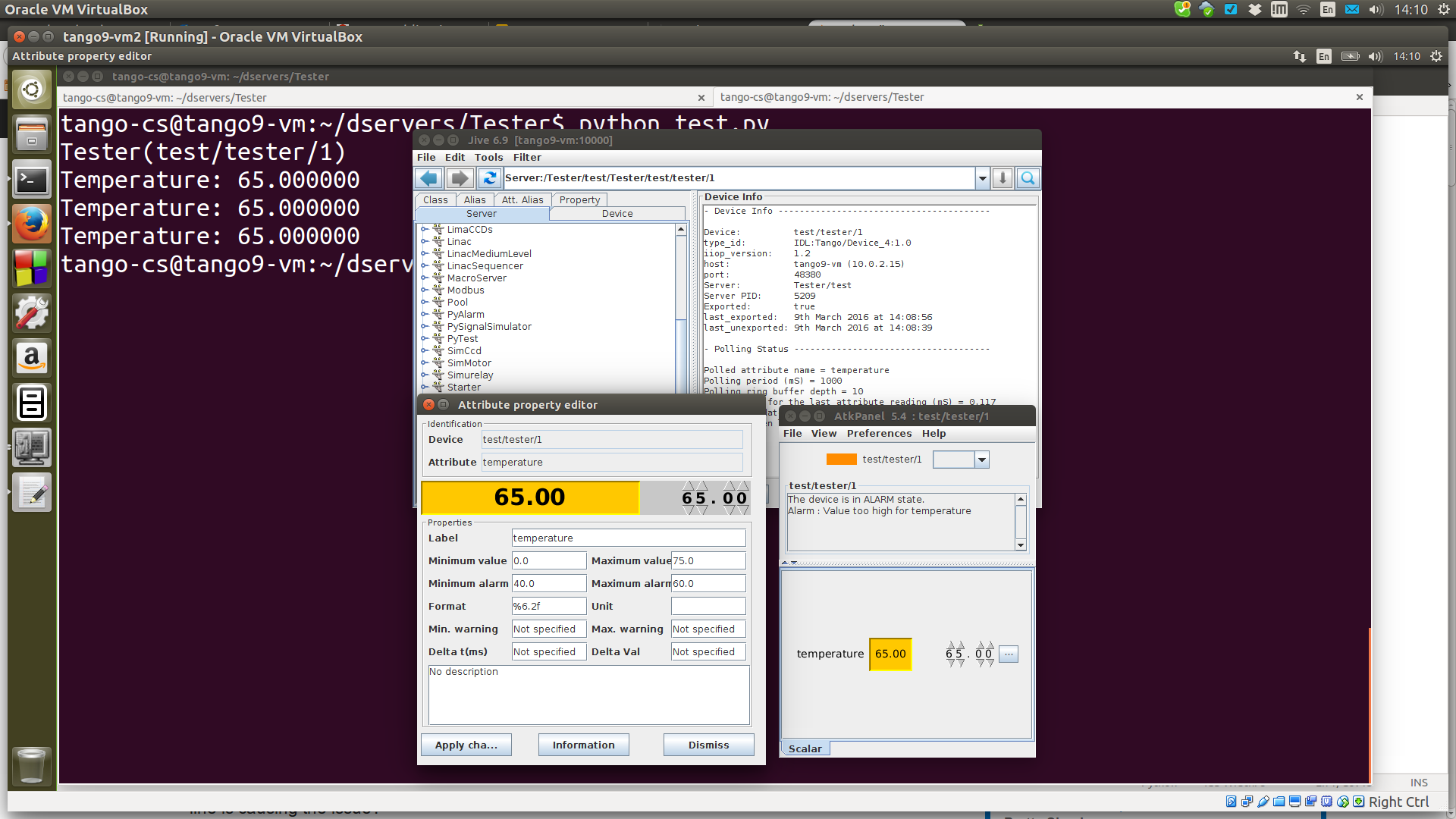Screen dimensions: 1456x819
Task: Click the Minimum alarm input field
Action: click(549, 584)
